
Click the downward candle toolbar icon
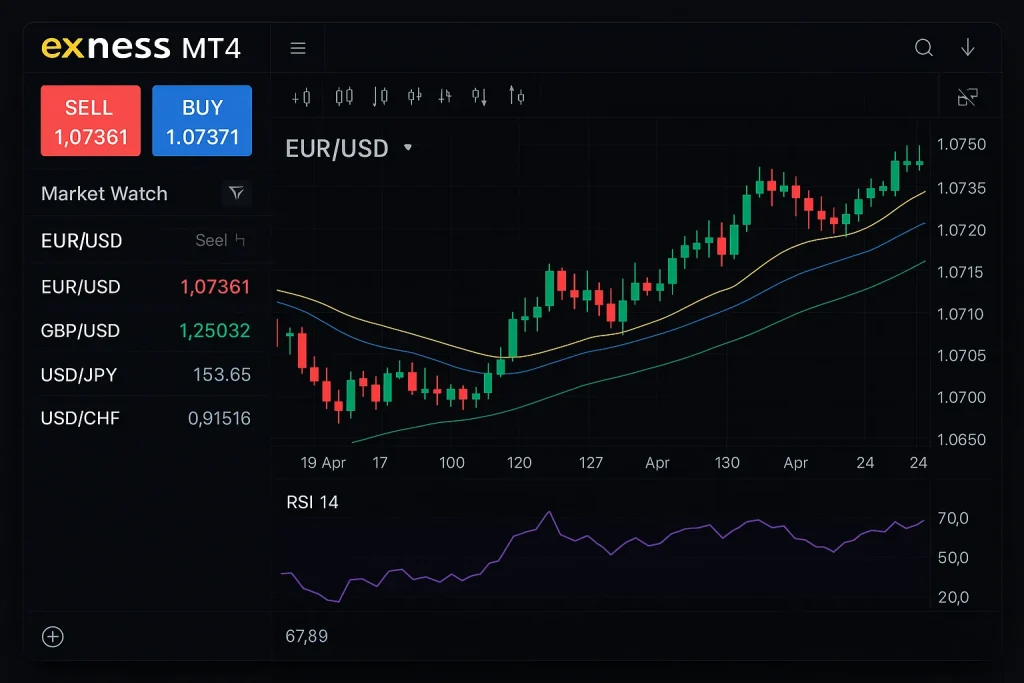click(380, 96)
